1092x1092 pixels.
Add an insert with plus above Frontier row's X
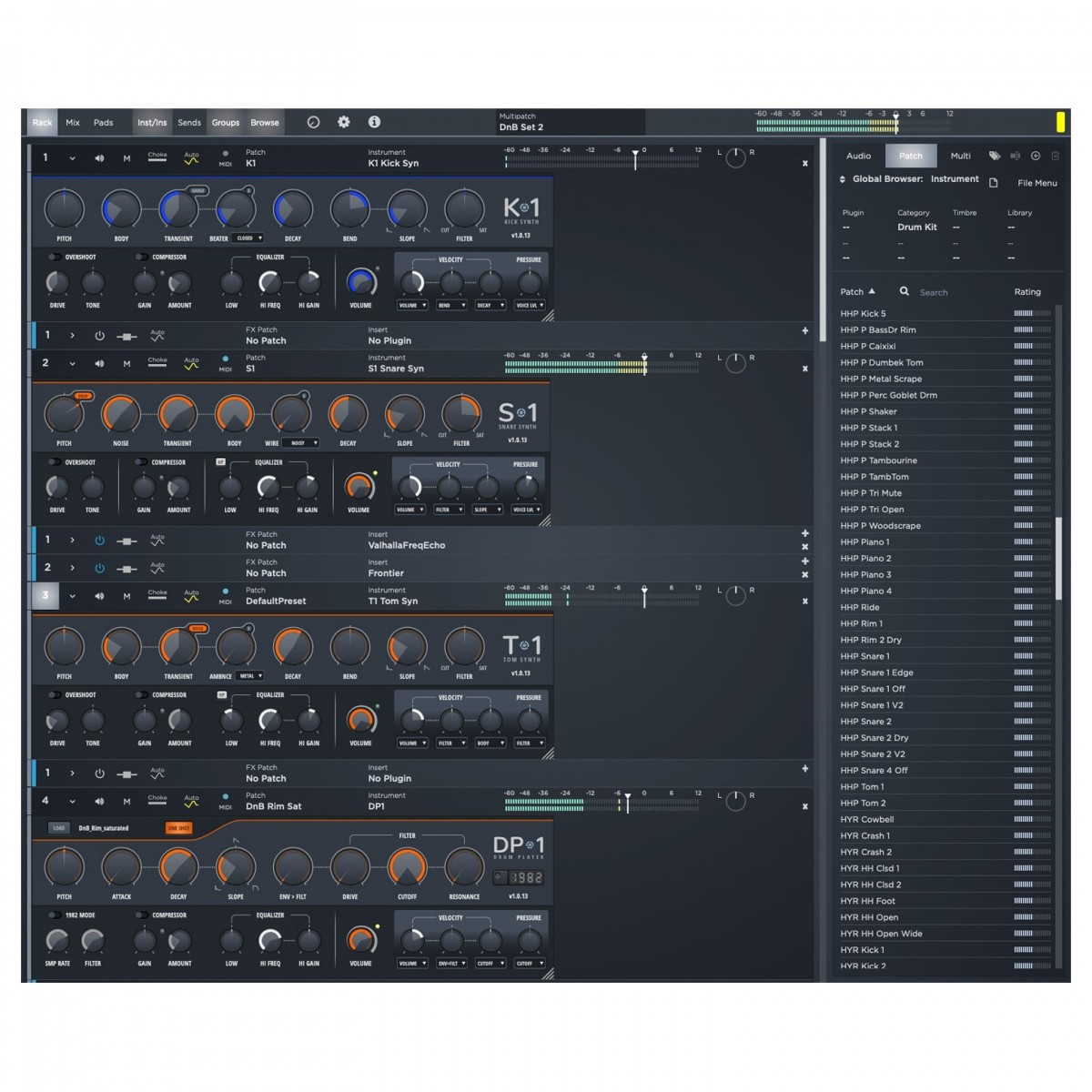pyautogui.click(x=805, y=561)
